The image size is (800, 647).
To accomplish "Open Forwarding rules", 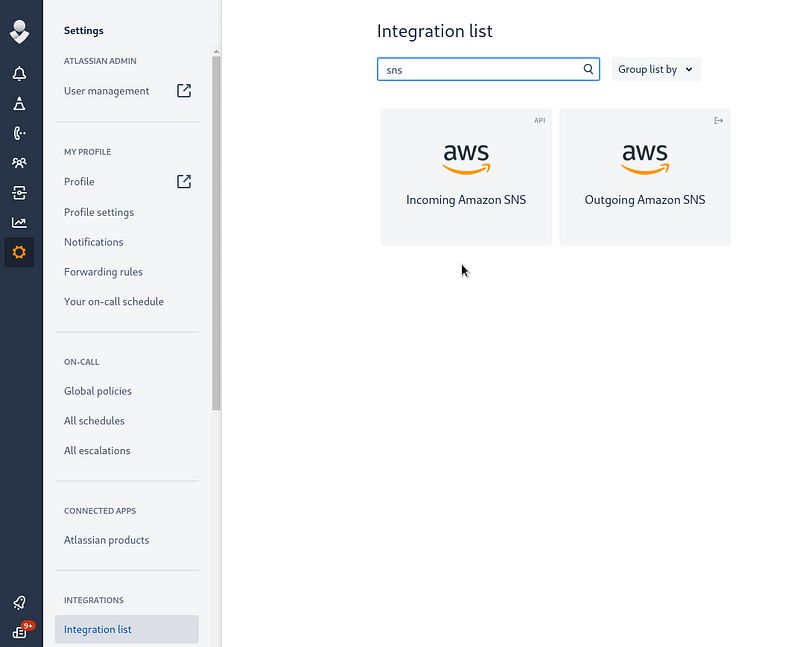I will pyautogui.click(x=103, y=272).
